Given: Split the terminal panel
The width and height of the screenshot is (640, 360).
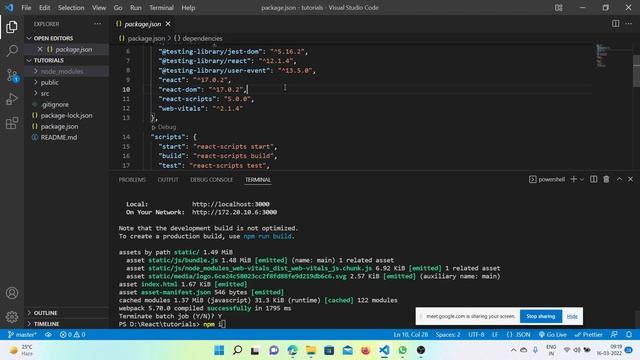Looking at the screenshot, I should pos(593,179).
